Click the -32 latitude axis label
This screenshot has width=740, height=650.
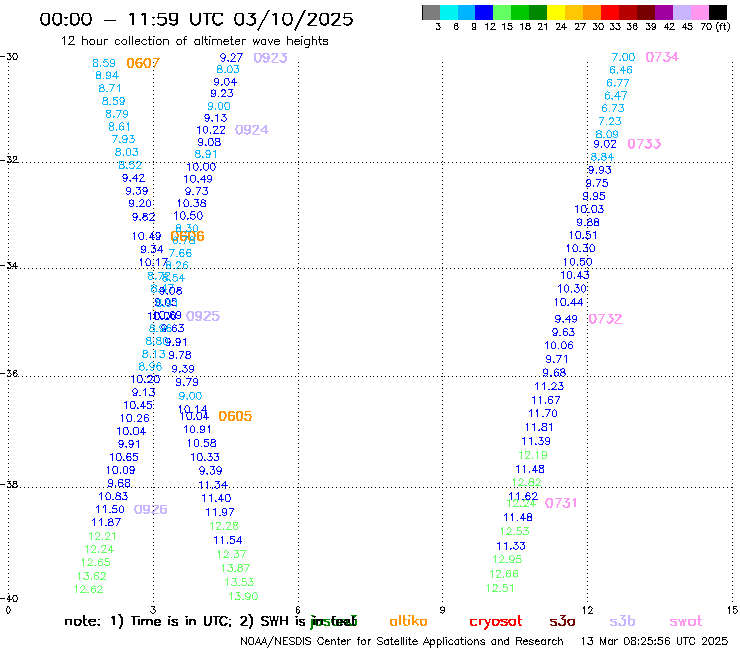(x=9, y=159)
